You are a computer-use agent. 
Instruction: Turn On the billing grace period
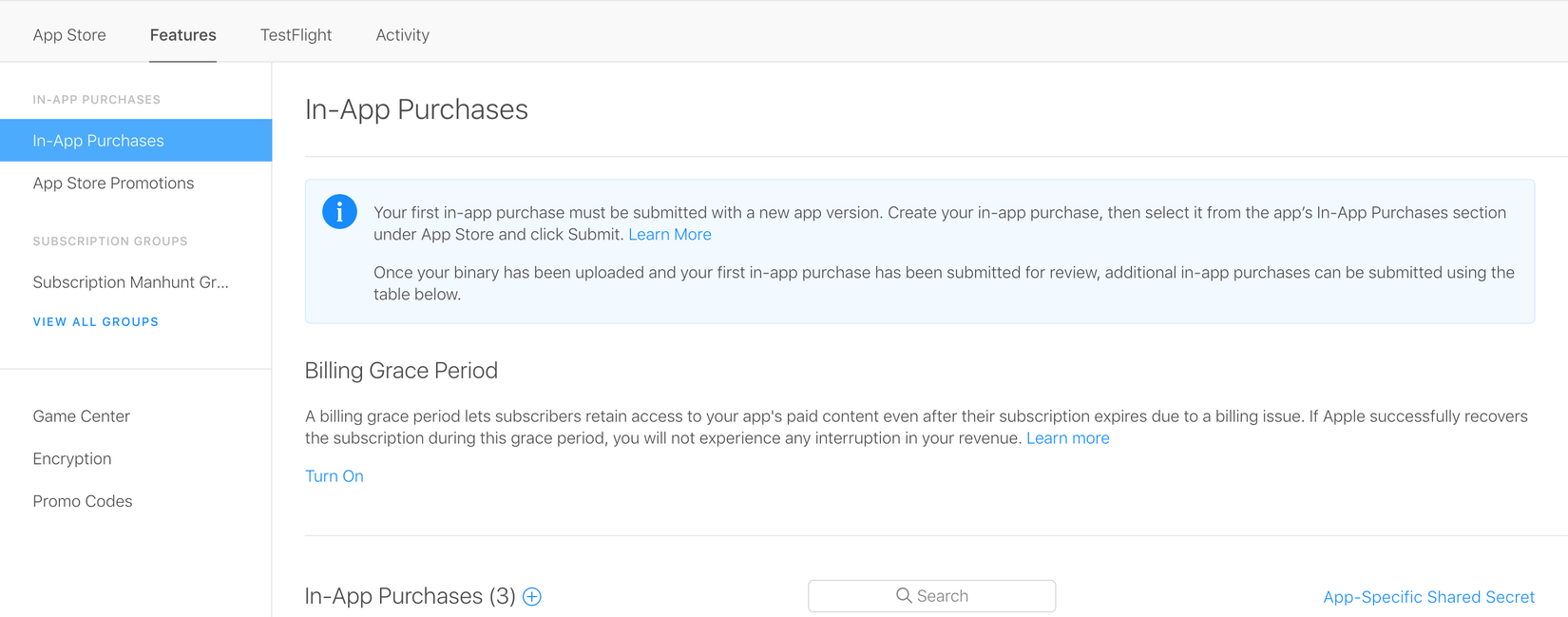coord(334,476)
